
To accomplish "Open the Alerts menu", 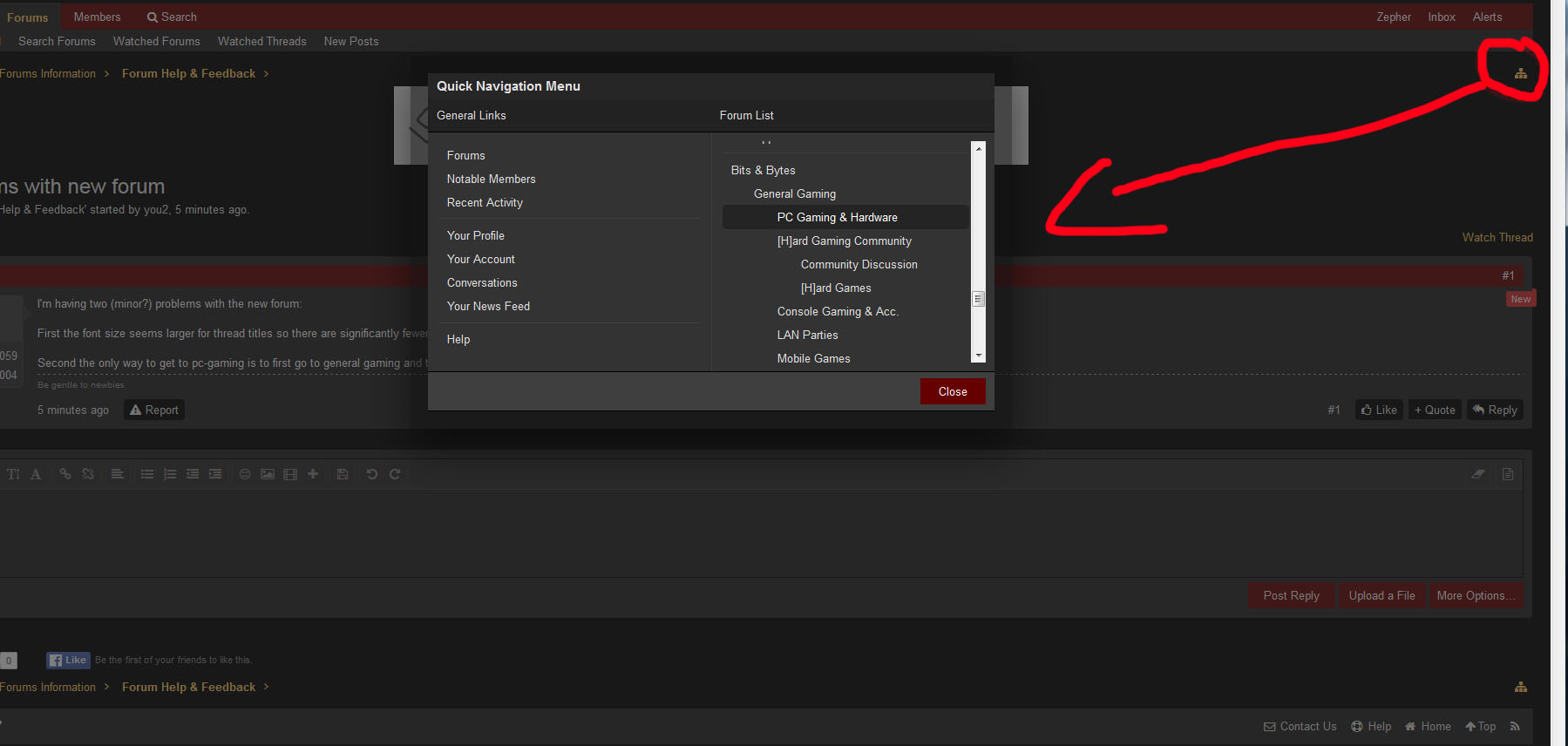I will [x=1487, y=17].
